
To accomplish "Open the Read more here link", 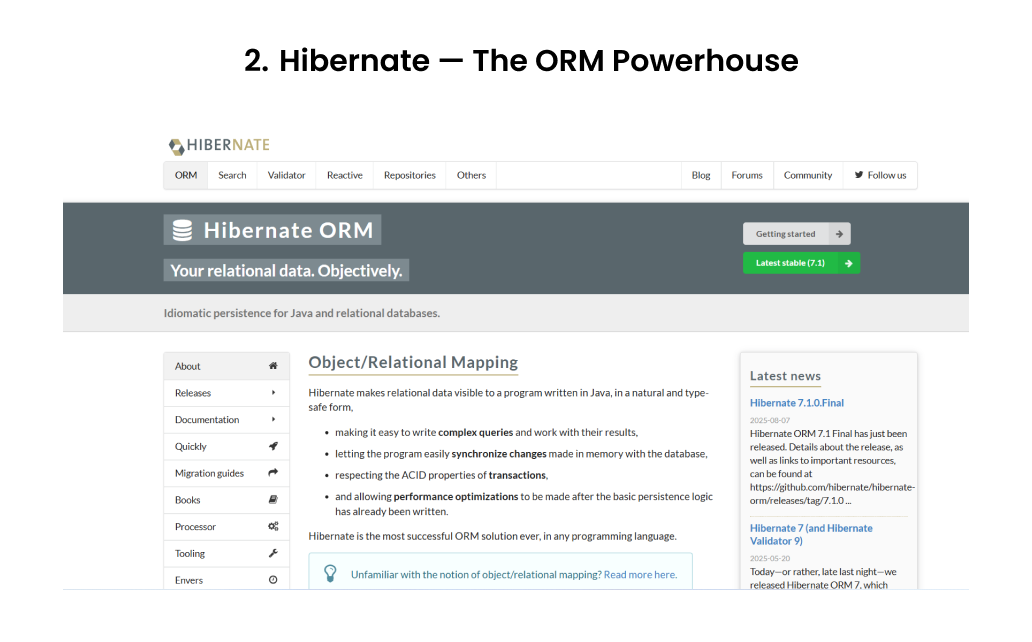I will (x=641, y=574).
